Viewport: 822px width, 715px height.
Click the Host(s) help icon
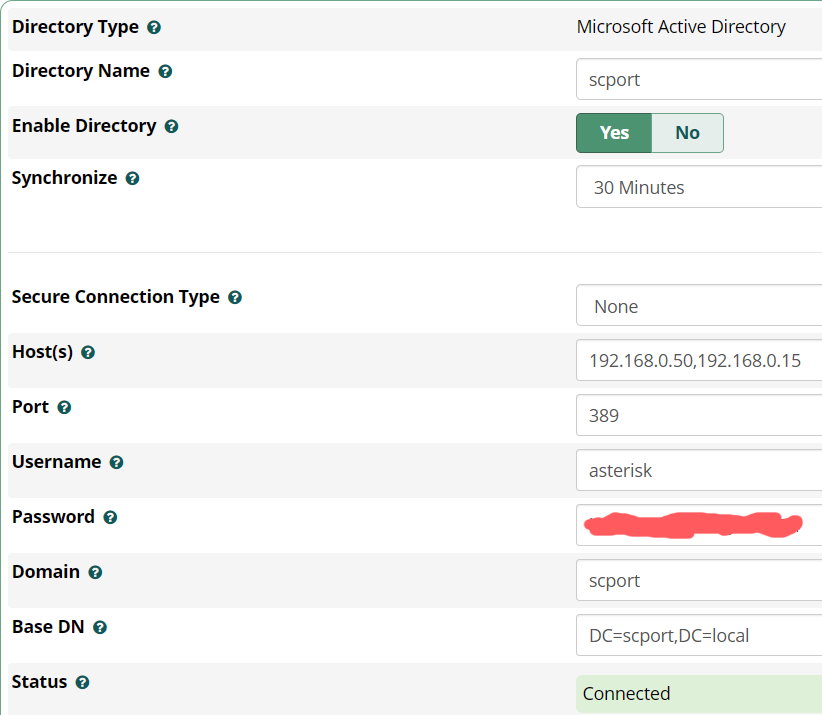click(x=88, y=353)
